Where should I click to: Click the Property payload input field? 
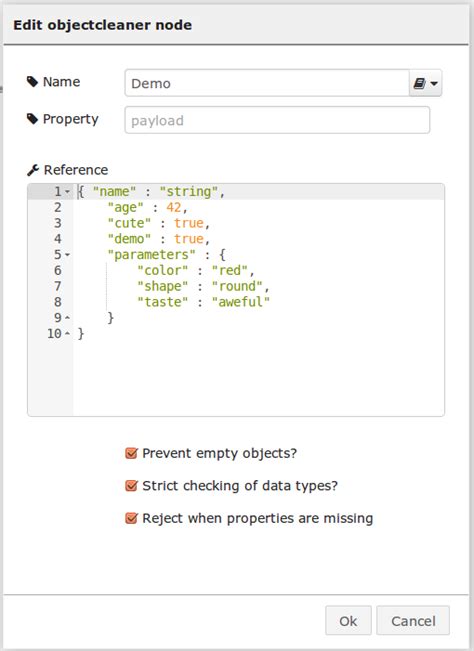277,120
